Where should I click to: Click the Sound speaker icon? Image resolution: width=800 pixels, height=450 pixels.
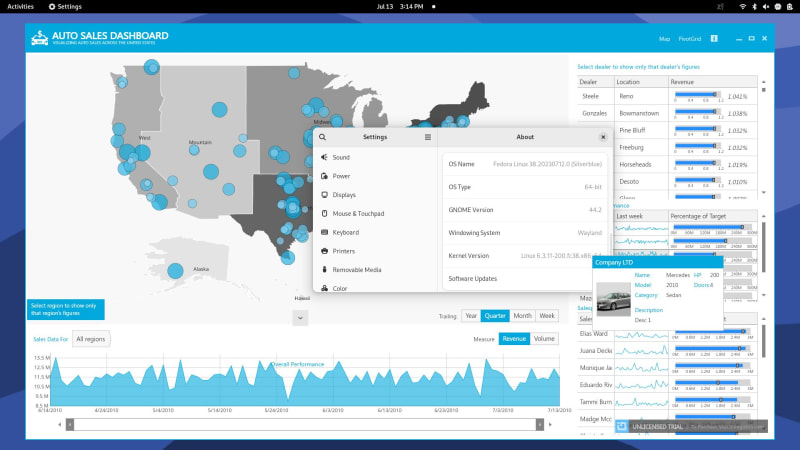tap(324, 157)
